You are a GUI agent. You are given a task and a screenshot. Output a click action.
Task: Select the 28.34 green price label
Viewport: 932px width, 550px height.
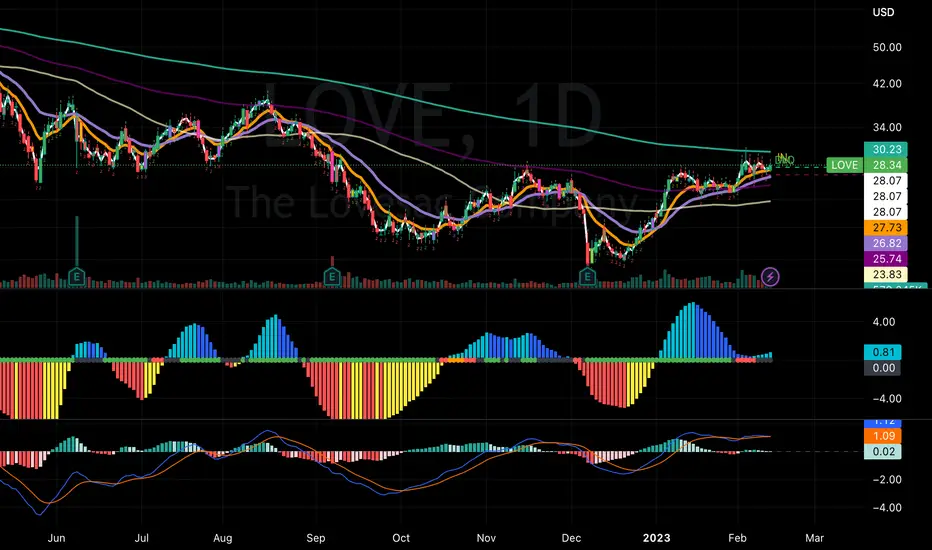click(x=886, y=165)
